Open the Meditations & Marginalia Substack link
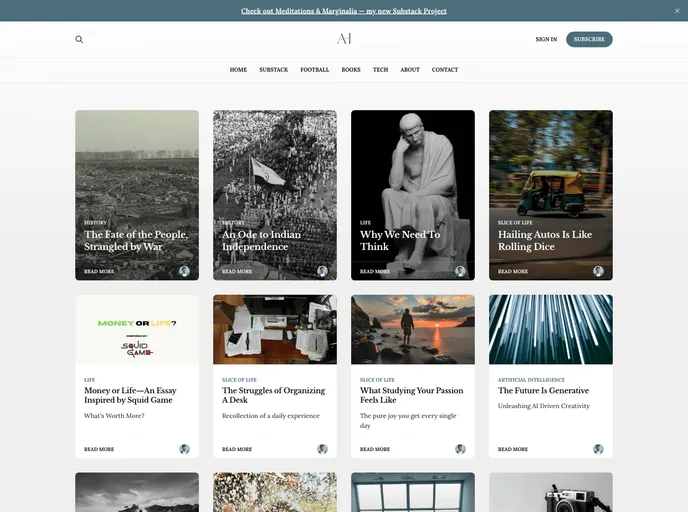 343,11
